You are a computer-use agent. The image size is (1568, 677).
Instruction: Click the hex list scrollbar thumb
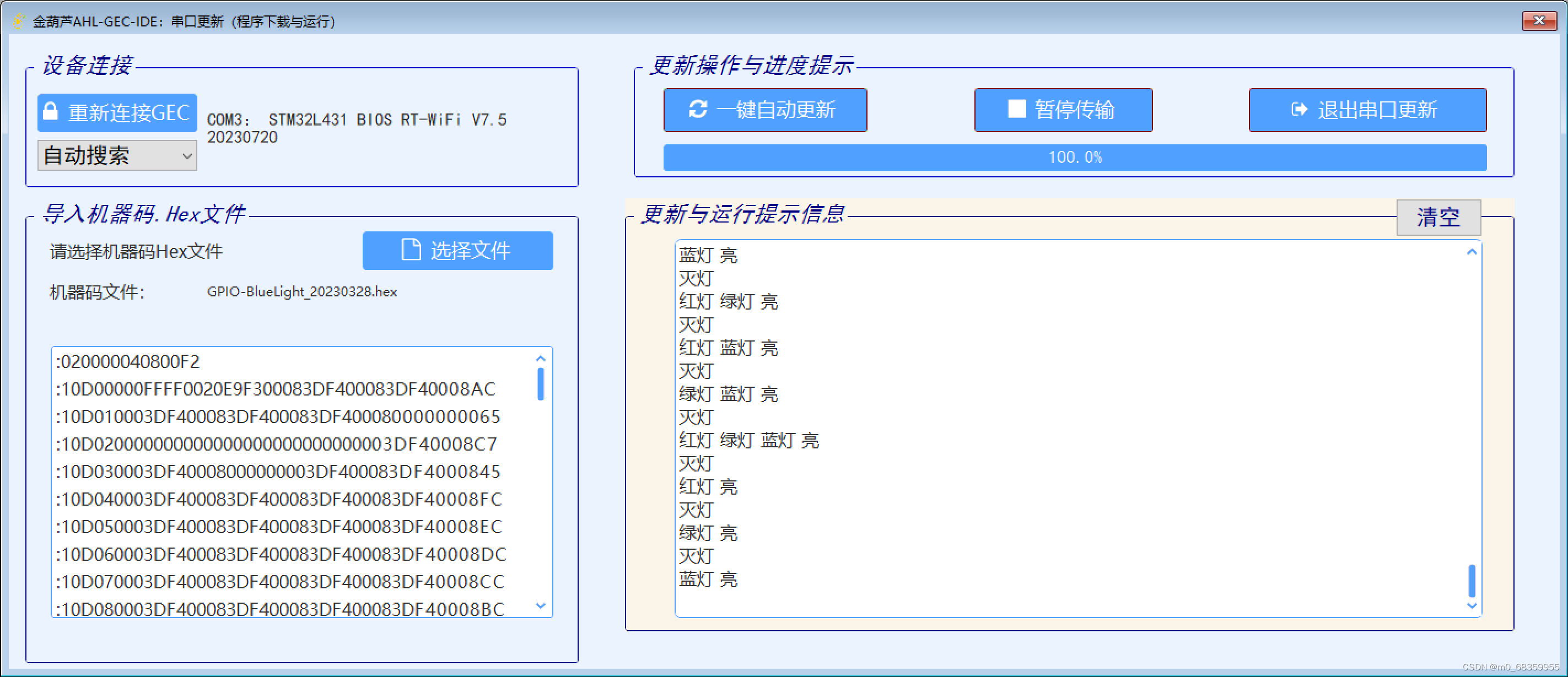[x=540, y=384]
